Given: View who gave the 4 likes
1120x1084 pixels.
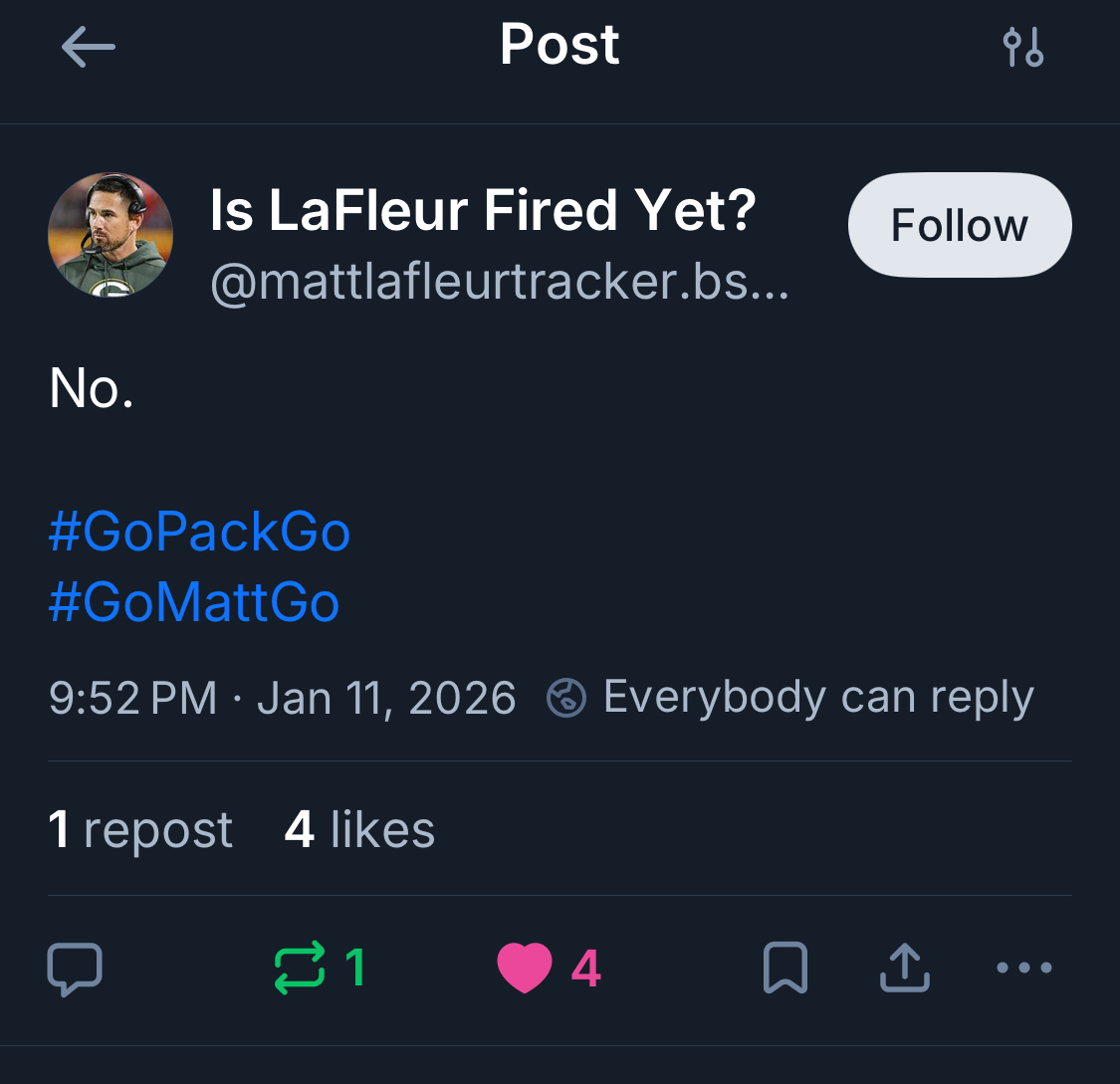Looking at the screenshot, I should tap(359, 829).
